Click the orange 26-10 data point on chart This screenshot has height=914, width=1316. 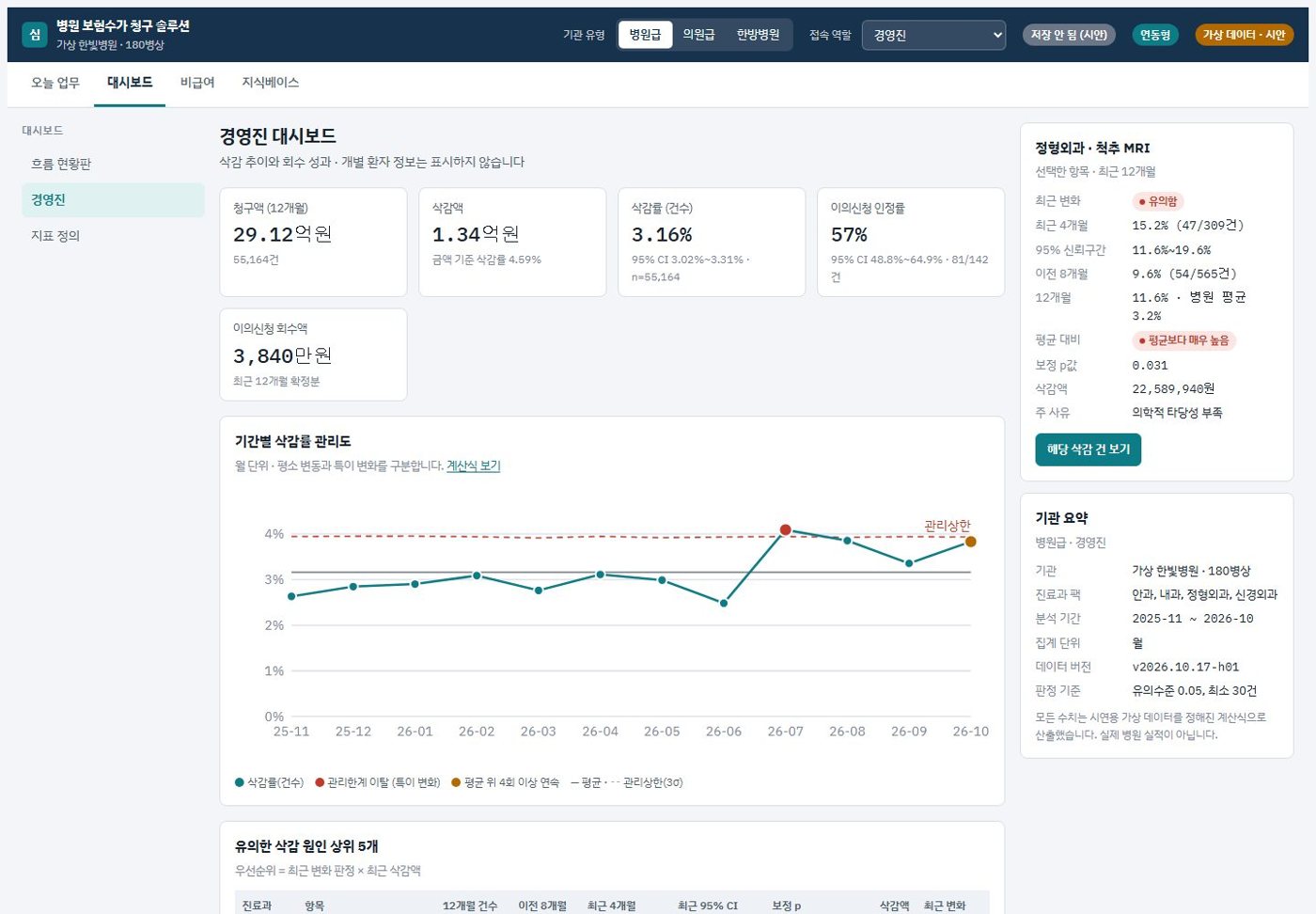click(970, 542)
